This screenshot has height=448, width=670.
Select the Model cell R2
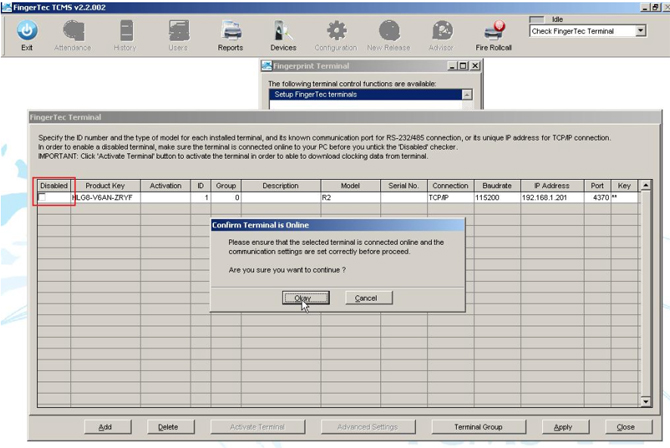point(350,197)
